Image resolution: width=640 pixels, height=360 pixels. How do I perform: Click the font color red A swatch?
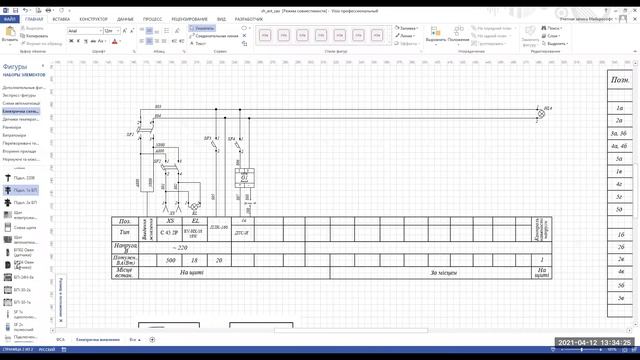coord(115,41)
